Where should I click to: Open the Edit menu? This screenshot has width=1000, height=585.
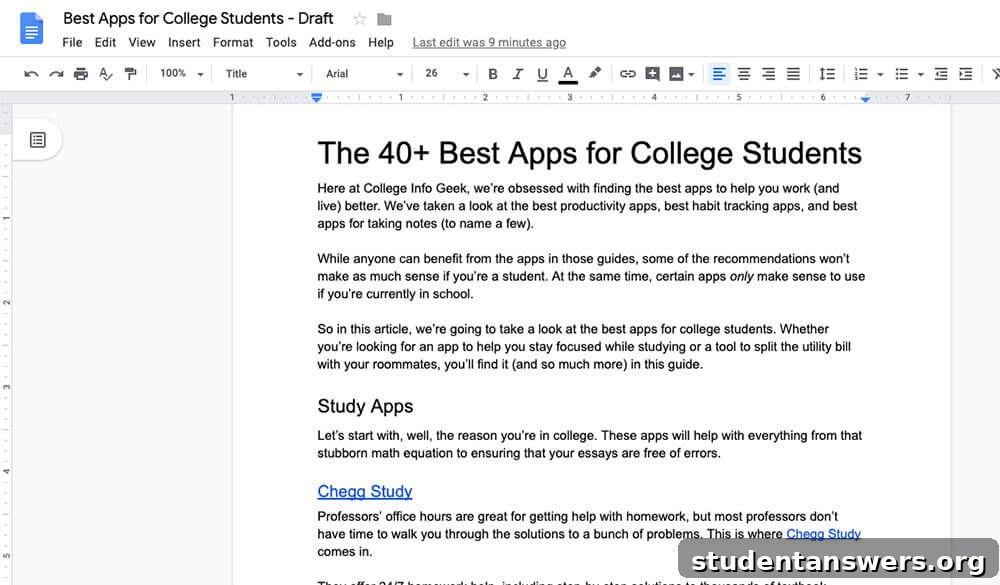click(105, 42)
